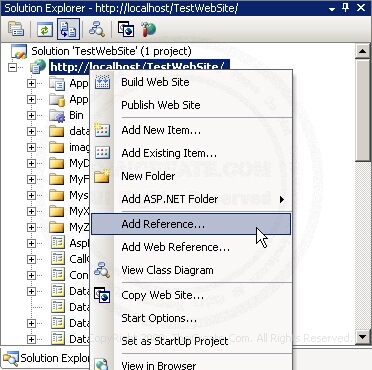Expand the 'MyF' folder node
The height and width of the screenshot is (370, 372).
tap(31, 179)
